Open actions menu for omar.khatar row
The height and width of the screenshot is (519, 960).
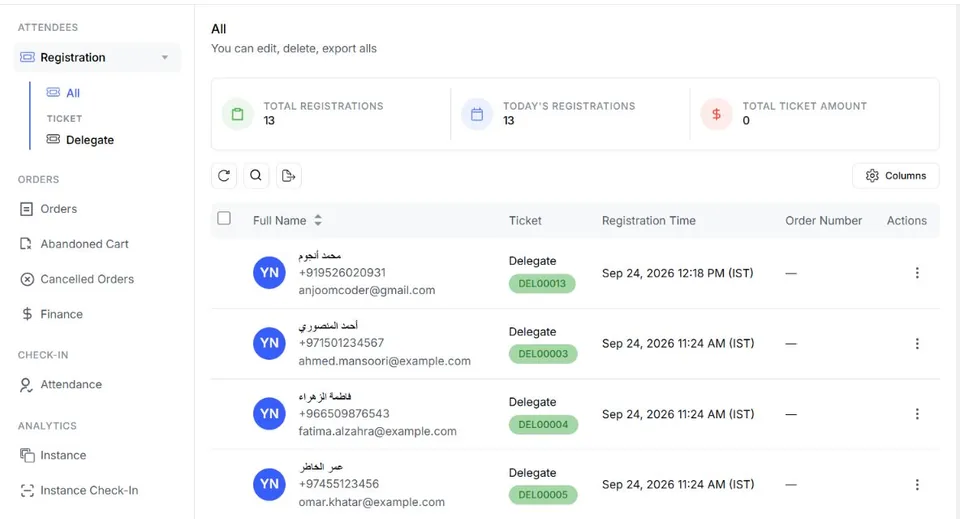tap(917, 485)
